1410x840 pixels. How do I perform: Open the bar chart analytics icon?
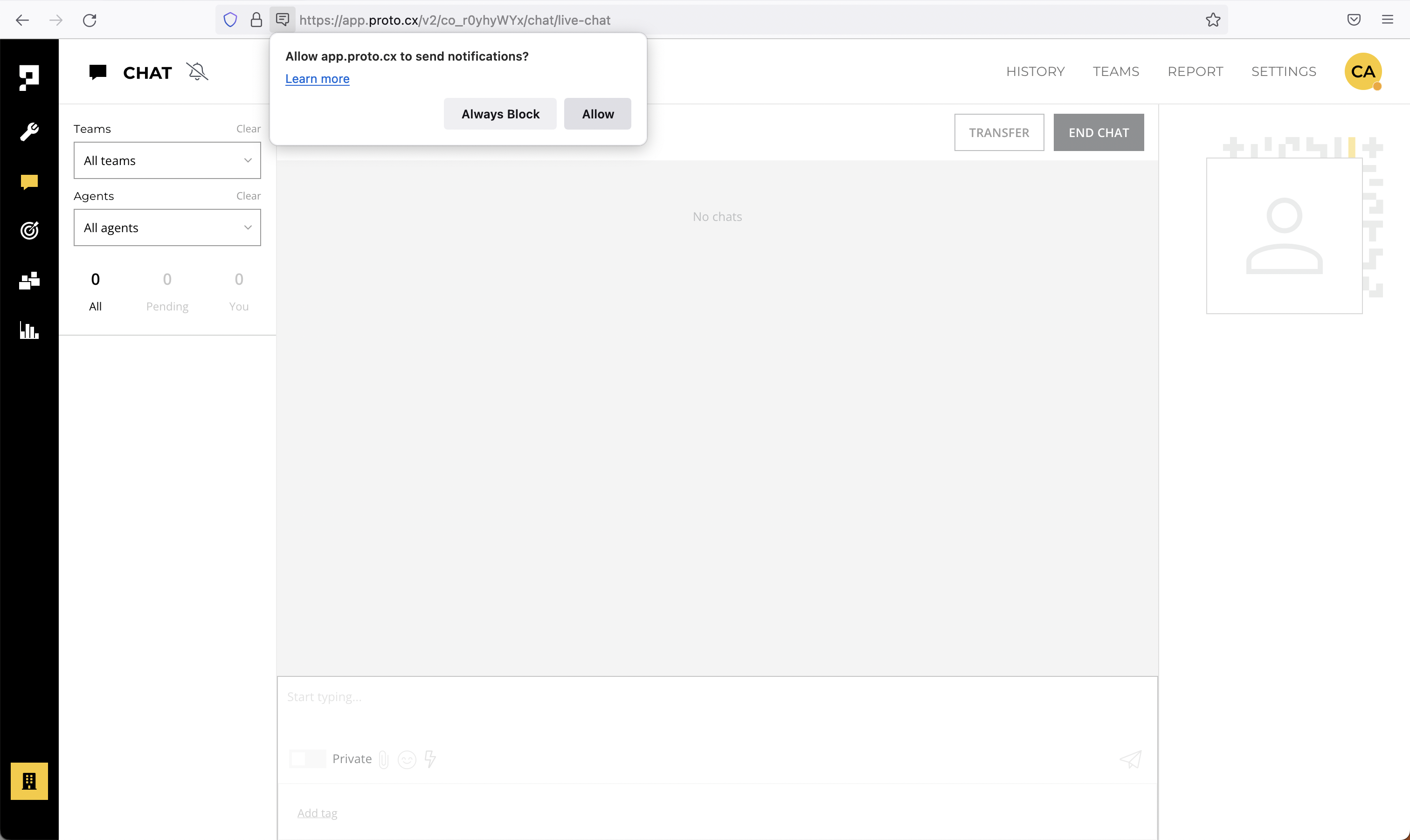point(29,330)
